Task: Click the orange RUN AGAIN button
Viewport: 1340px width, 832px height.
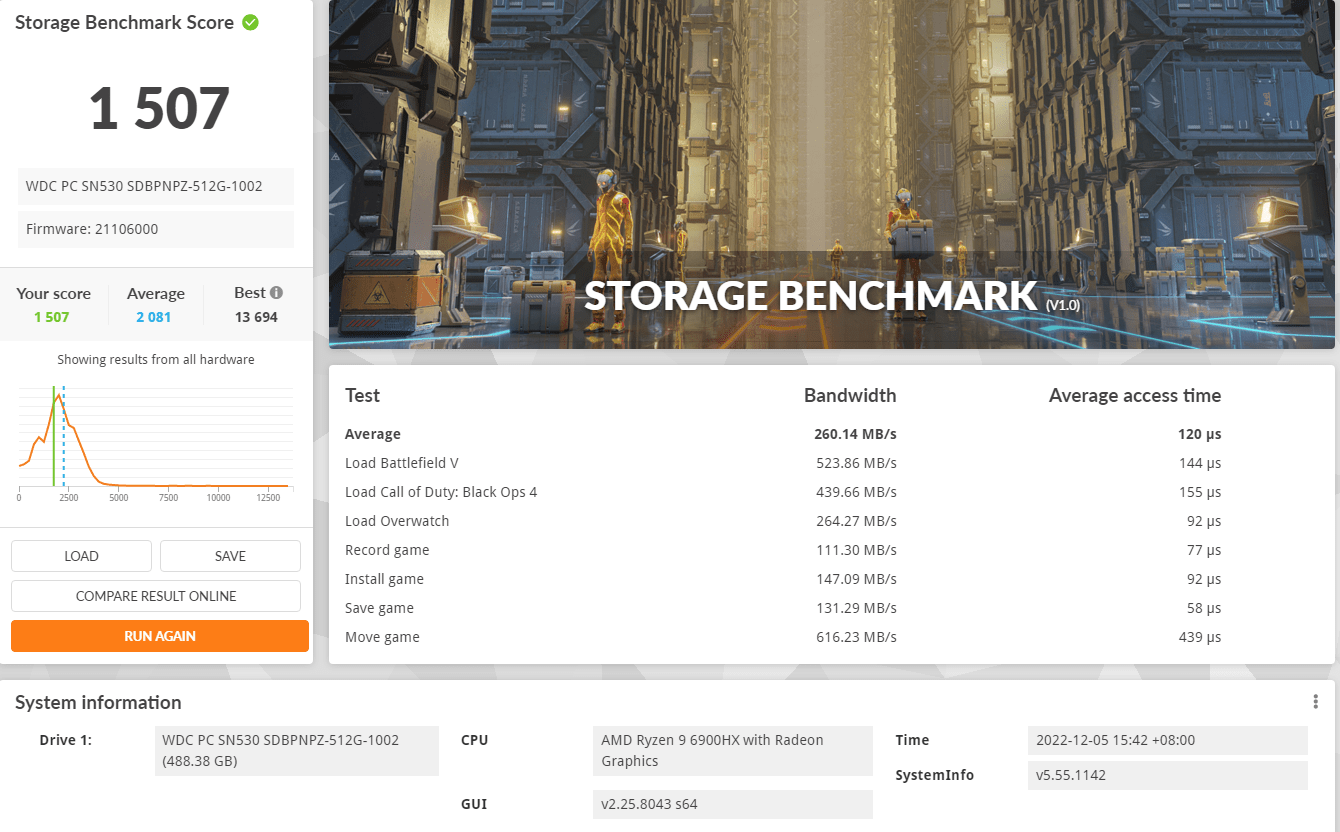Action: coord(160,636)
